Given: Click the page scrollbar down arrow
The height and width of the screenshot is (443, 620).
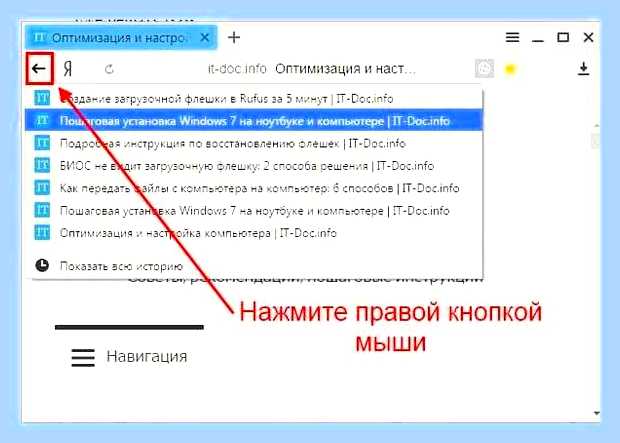Looking at the screenshot, I should [596, 414].
